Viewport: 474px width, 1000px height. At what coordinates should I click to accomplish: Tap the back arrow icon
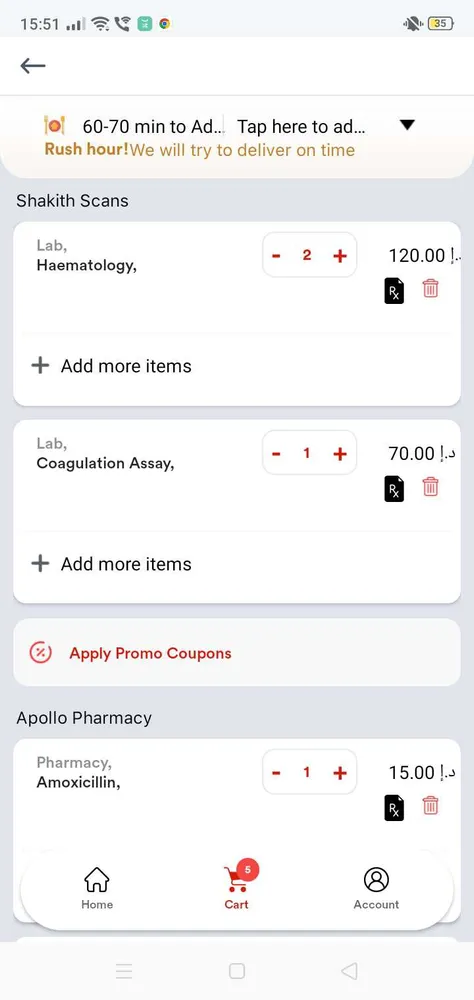[33, 66]
